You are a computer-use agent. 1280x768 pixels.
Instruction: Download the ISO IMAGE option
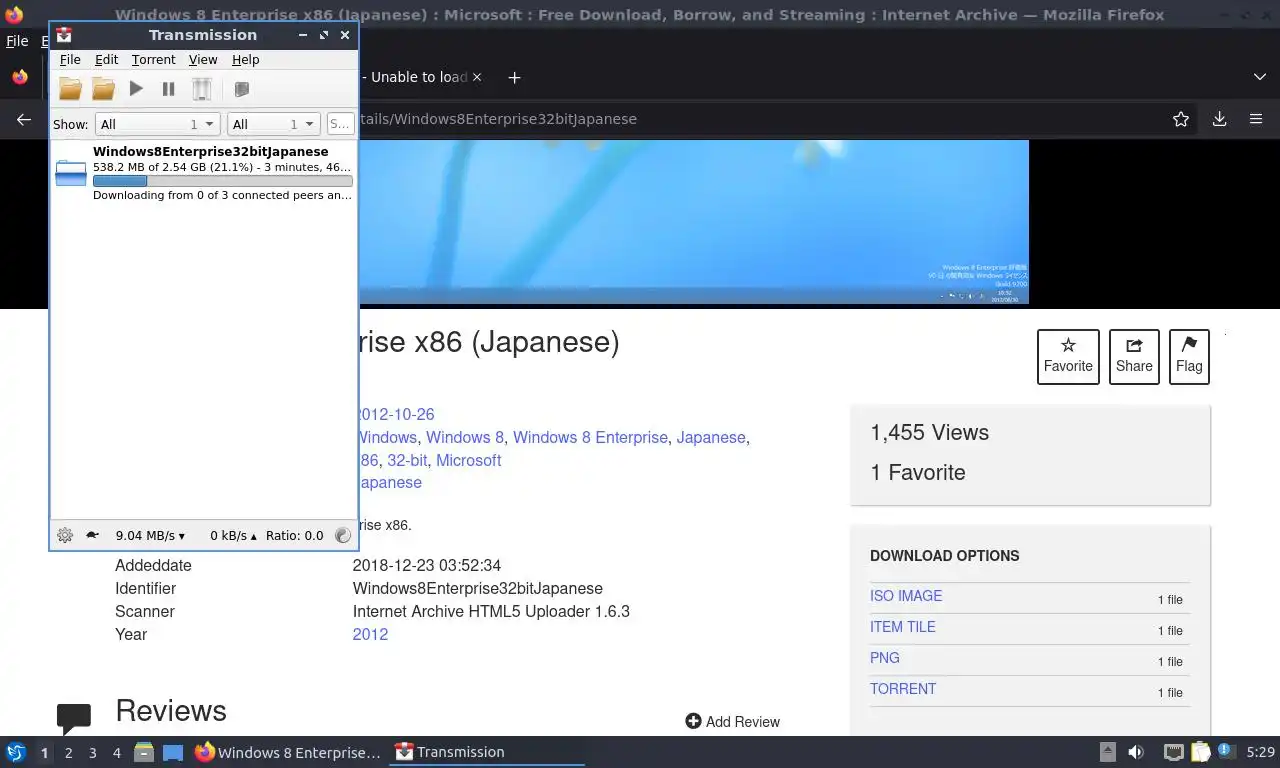906,596
